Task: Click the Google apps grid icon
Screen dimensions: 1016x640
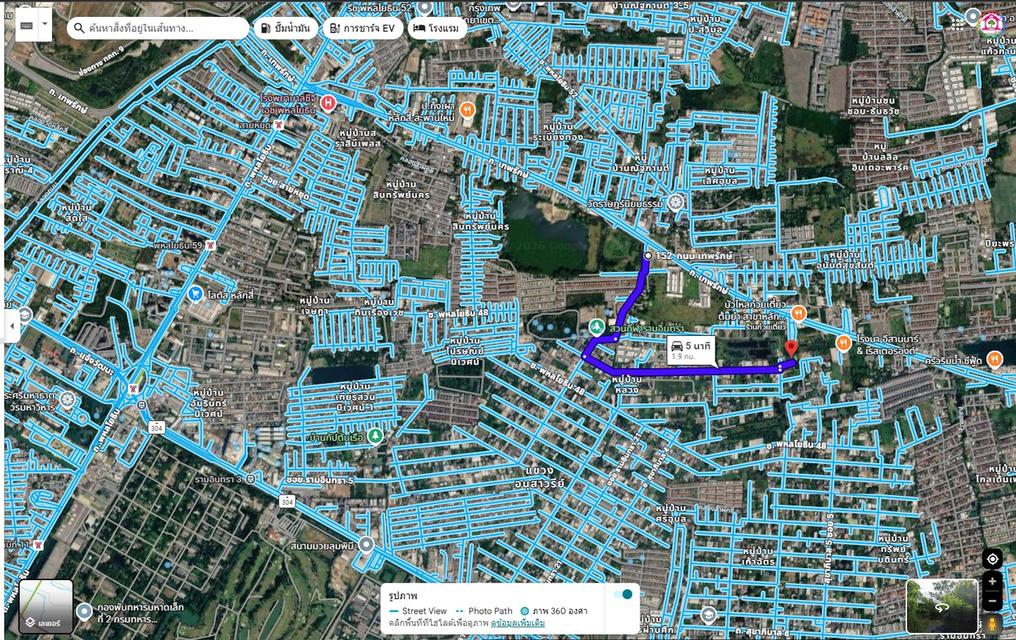Action: coord(973,16)
